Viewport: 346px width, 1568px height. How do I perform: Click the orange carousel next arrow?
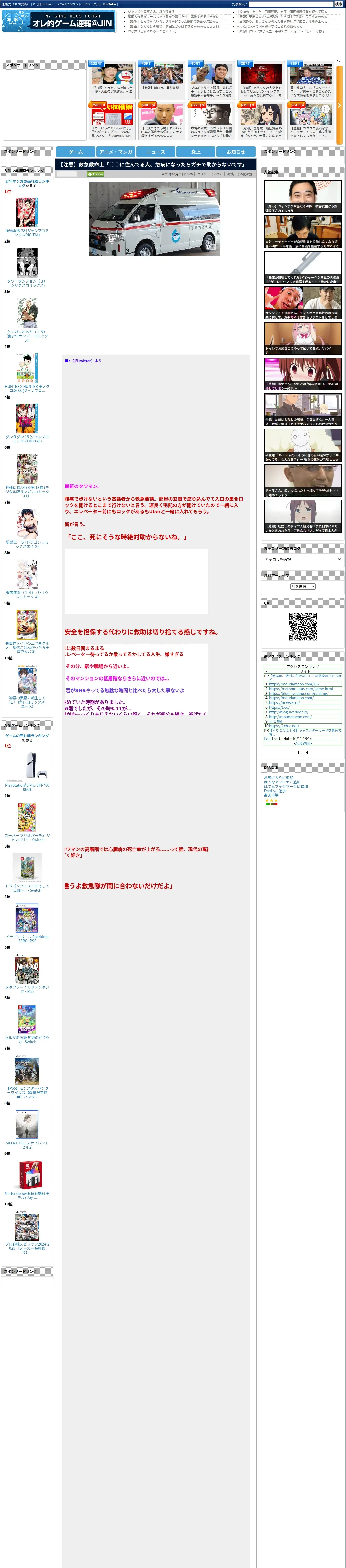339,105
